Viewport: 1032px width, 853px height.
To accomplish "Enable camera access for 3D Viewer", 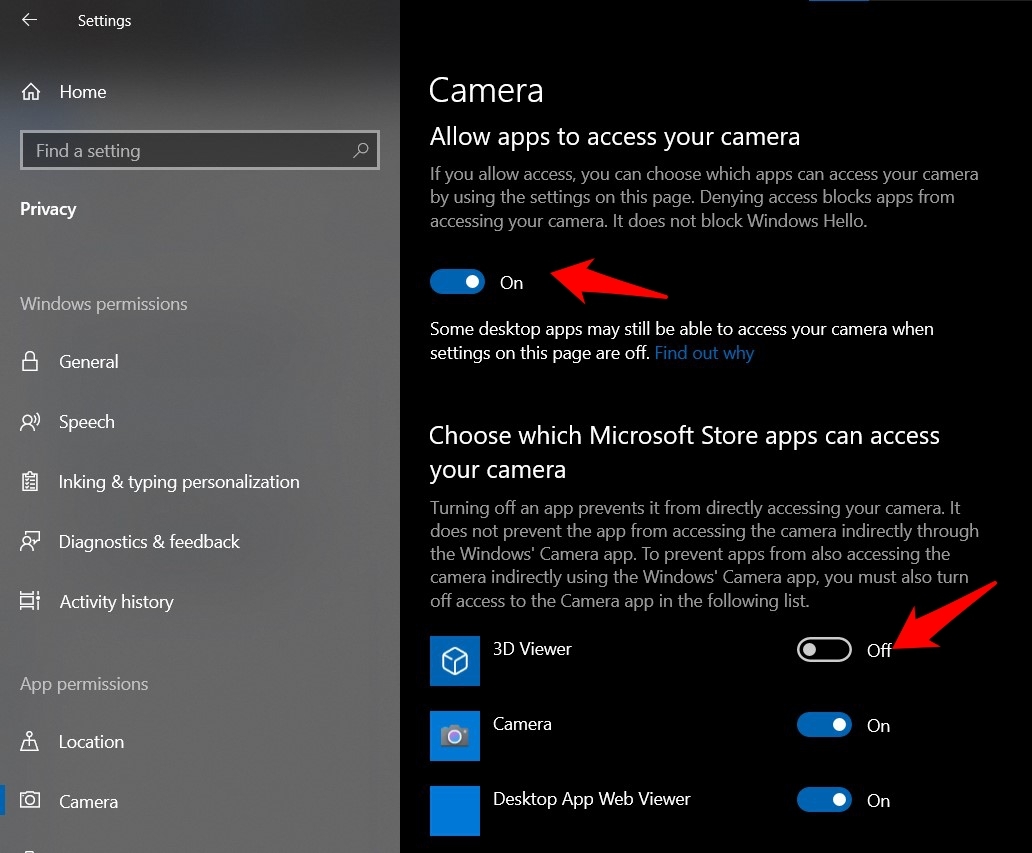I will [824, 650].
